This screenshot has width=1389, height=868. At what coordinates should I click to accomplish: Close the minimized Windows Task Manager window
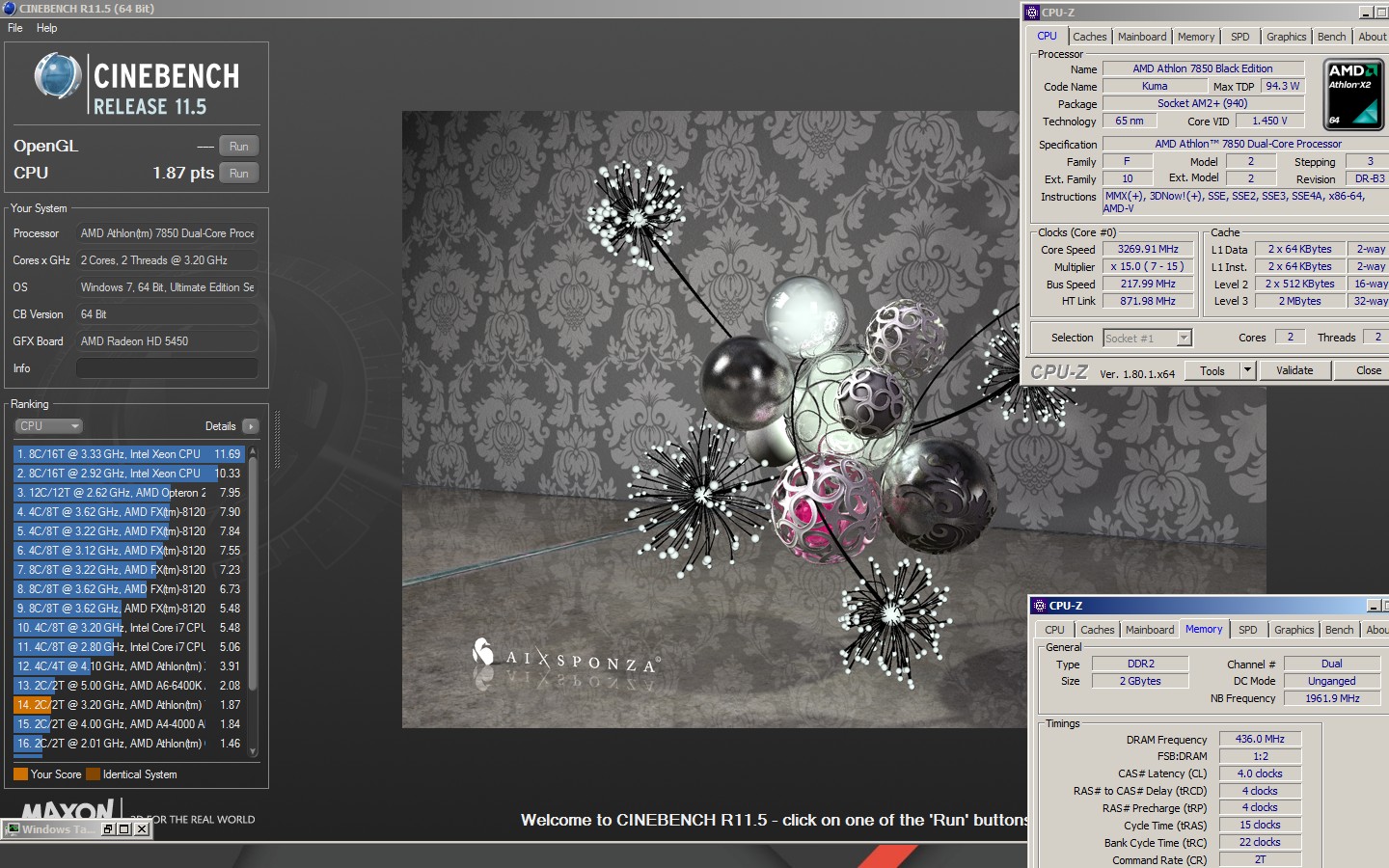tap(142, 829)
